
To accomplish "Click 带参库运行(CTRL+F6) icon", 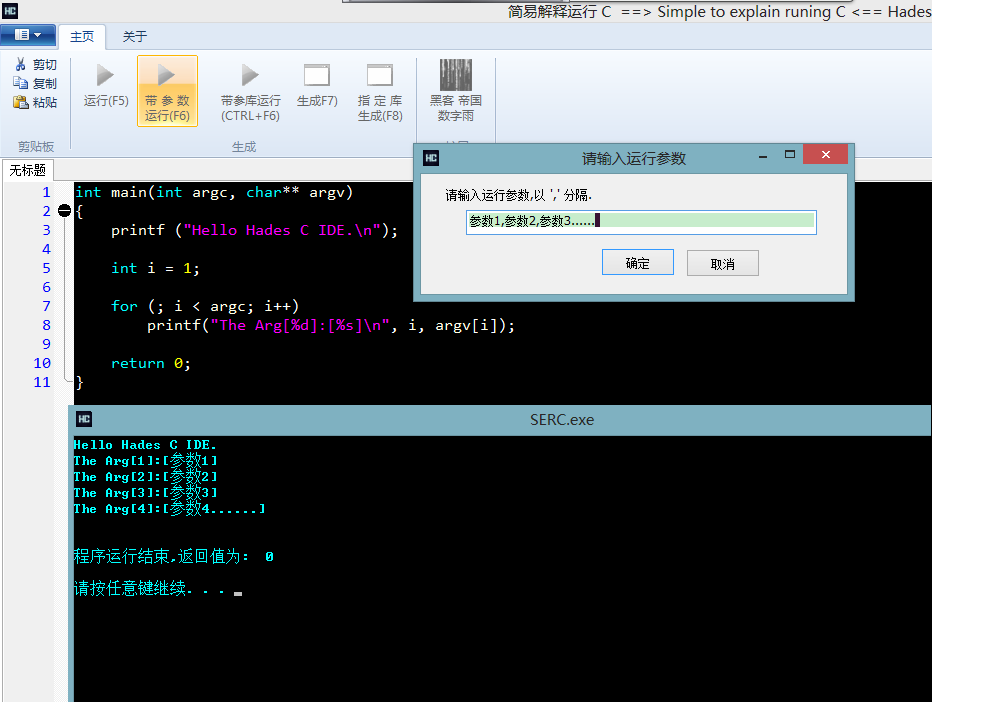I will coord(250,76).
